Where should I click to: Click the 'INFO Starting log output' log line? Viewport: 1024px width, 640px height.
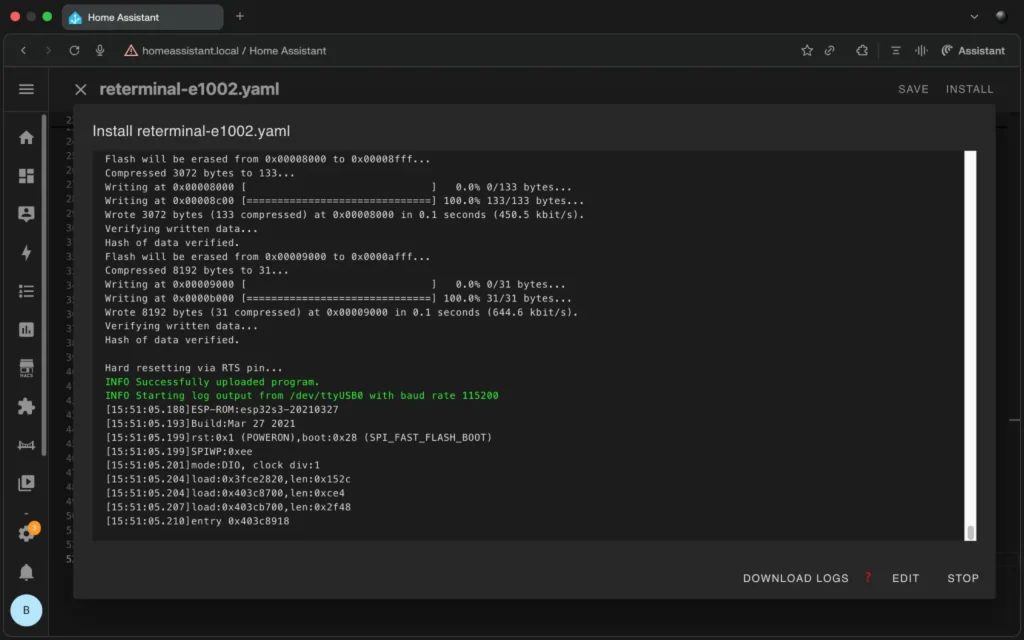click(x=302, y=395)
